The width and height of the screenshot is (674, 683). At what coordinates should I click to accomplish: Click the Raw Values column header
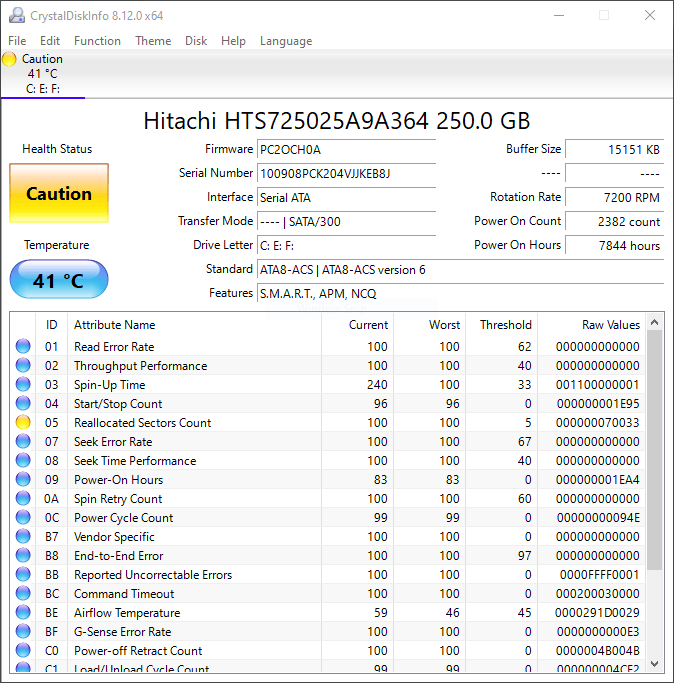pyautogui.click(x=592, y=325)
